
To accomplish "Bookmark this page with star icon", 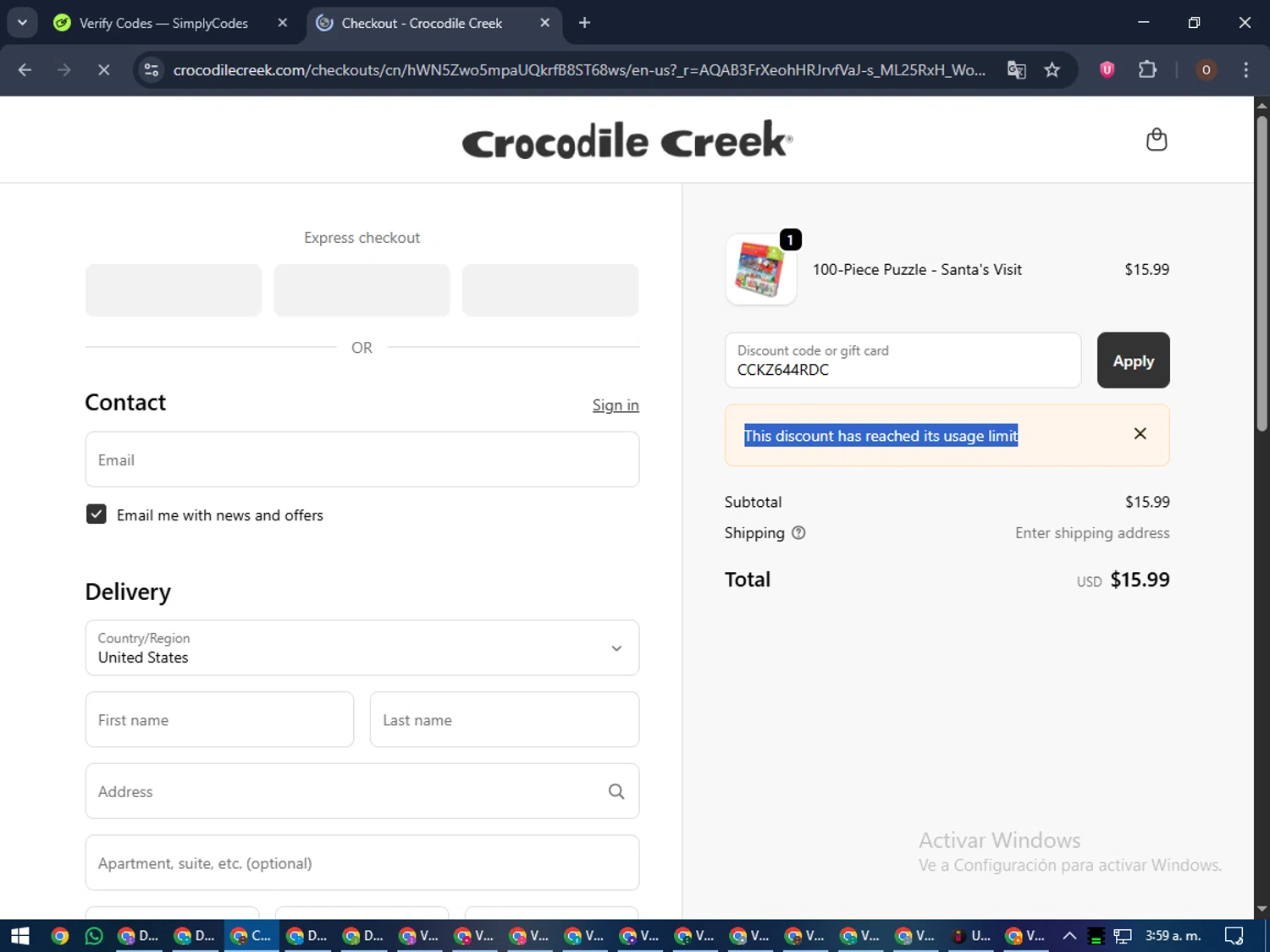I will pos(1052,70).
